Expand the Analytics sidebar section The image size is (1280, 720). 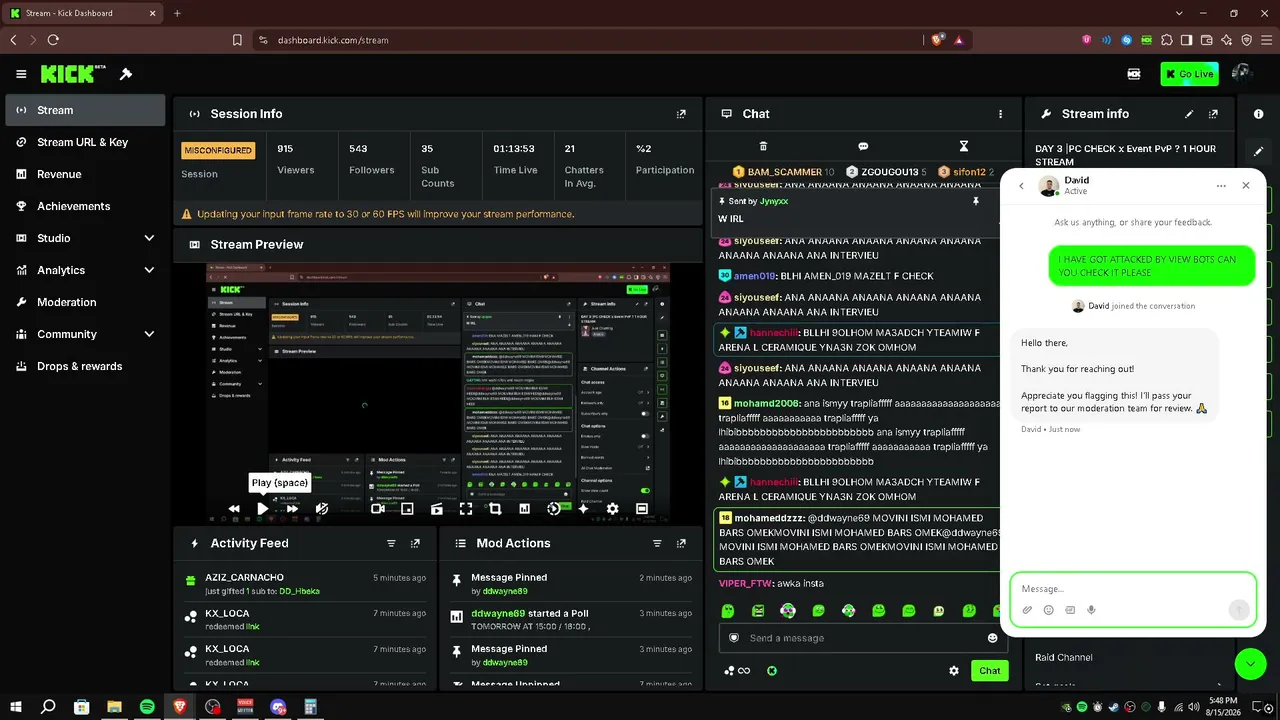(149, 270)
